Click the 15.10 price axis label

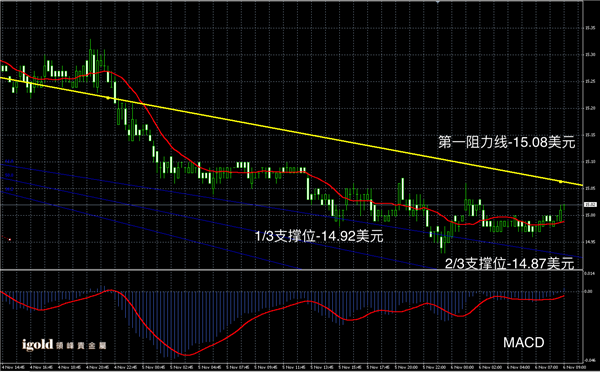pyautogui.click(x=589, y=162)
